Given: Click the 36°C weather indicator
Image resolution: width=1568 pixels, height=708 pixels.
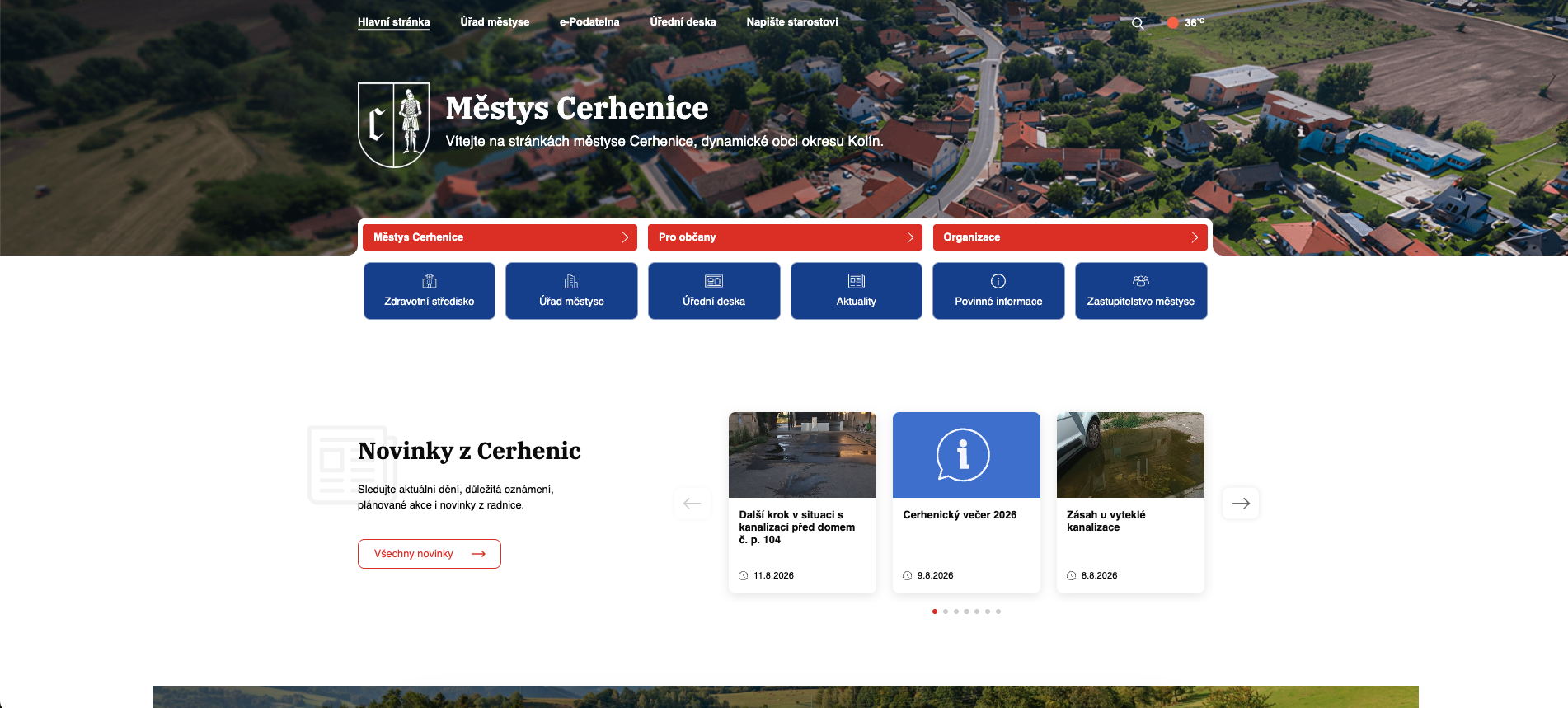Looking at the screenshot, I should [1185, 22].
